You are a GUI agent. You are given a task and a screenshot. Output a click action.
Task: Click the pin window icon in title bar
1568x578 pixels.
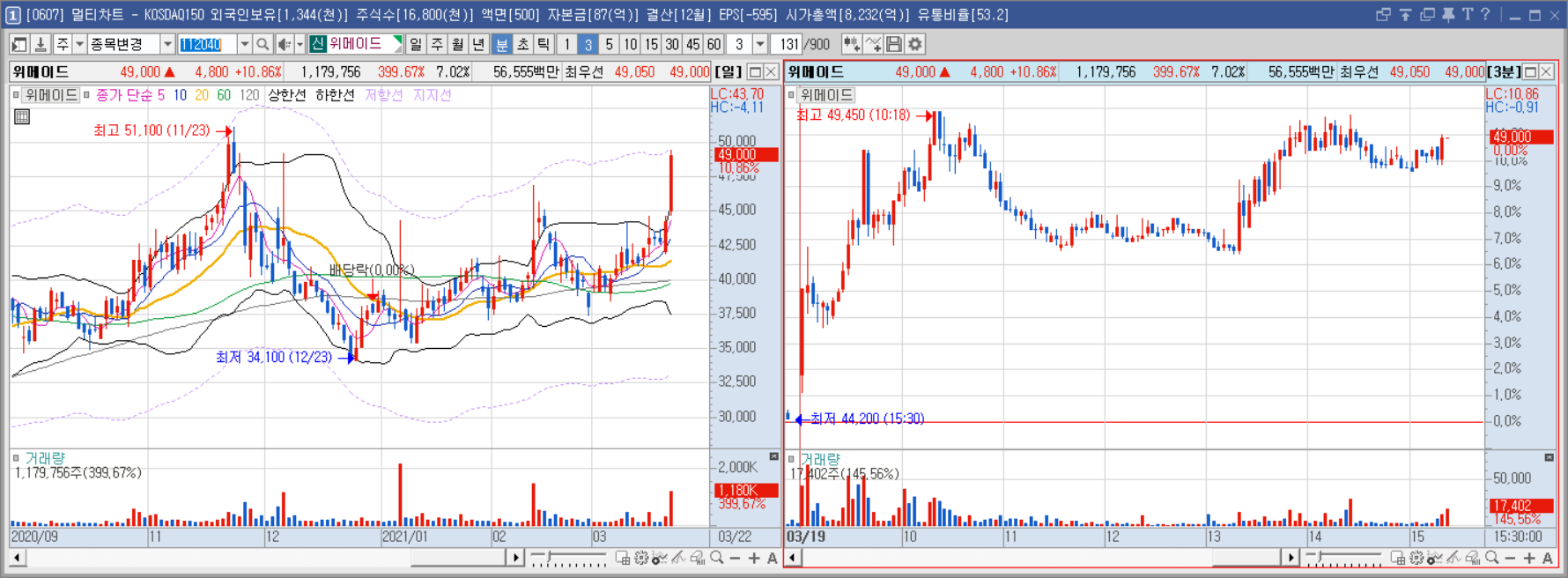(1448, 14)
